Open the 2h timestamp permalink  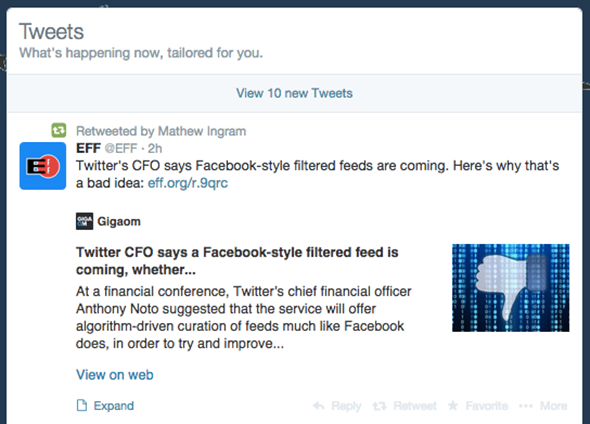tap(155, 148)
